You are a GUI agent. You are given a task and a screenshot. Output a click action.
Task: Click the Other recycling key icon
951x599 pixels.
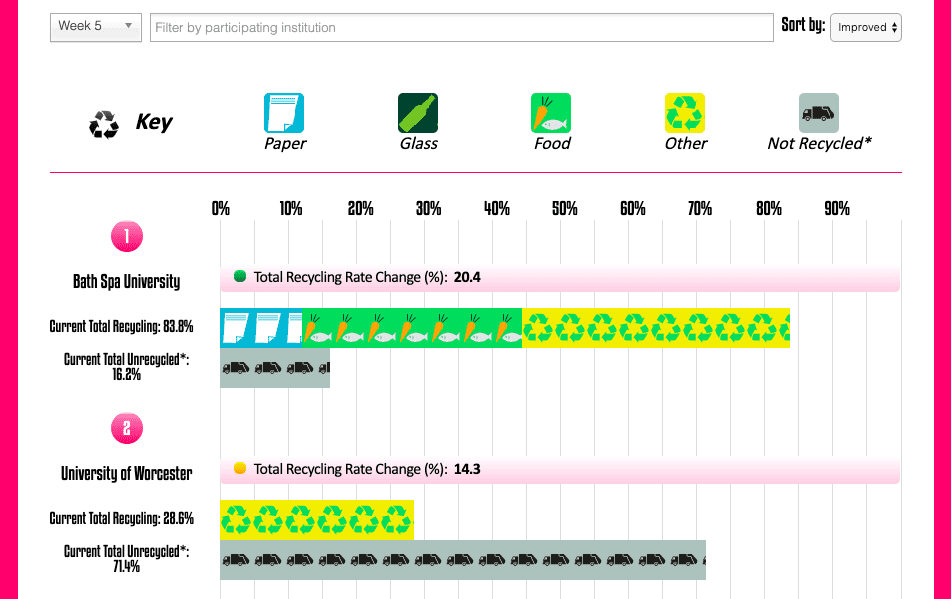click(685, 113)
